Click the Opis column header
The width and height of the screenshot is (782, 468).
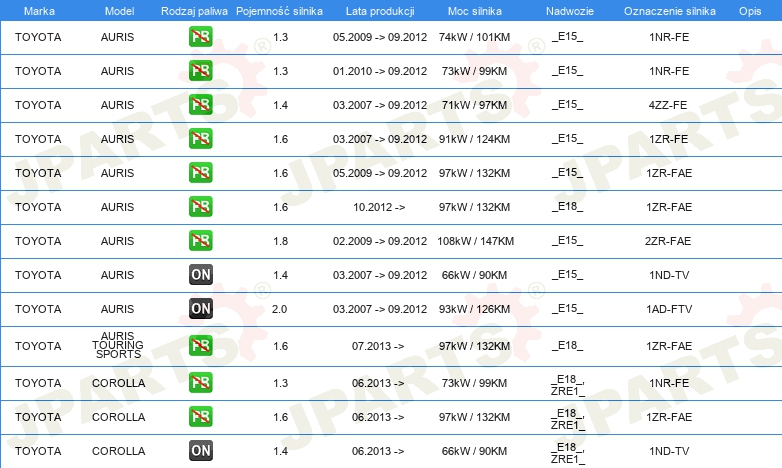[x=750, y=11]
